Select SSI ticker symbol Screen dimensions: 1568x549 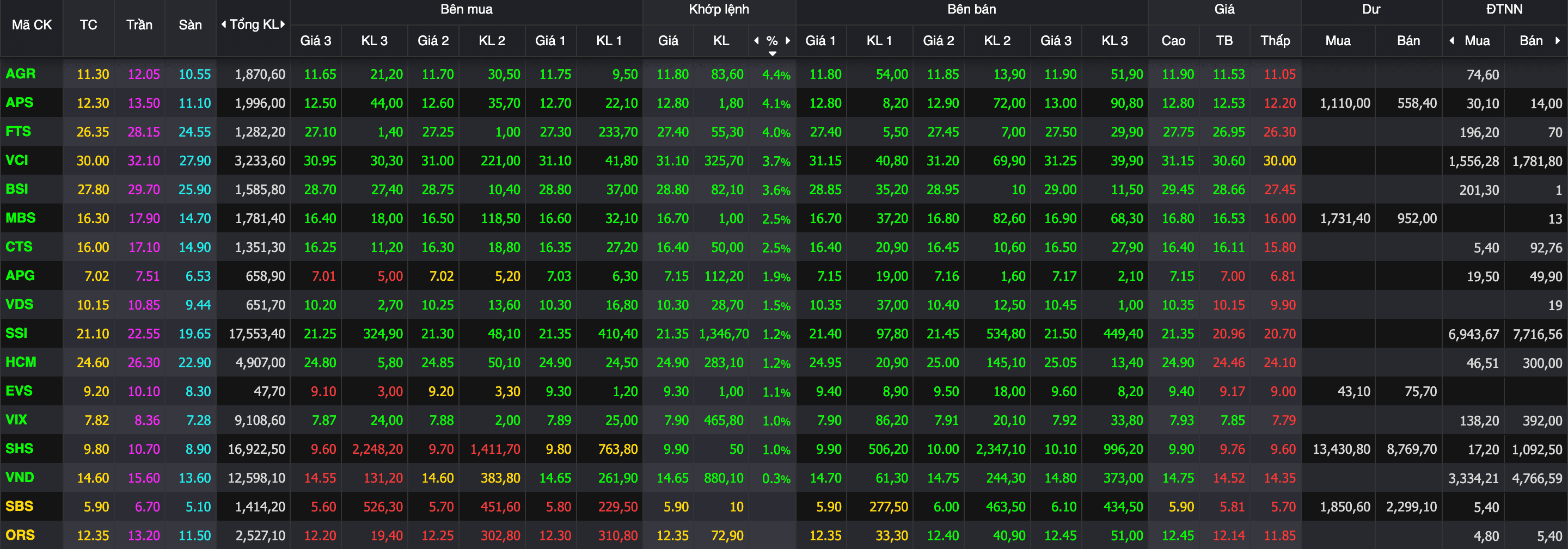coord(16,333)
